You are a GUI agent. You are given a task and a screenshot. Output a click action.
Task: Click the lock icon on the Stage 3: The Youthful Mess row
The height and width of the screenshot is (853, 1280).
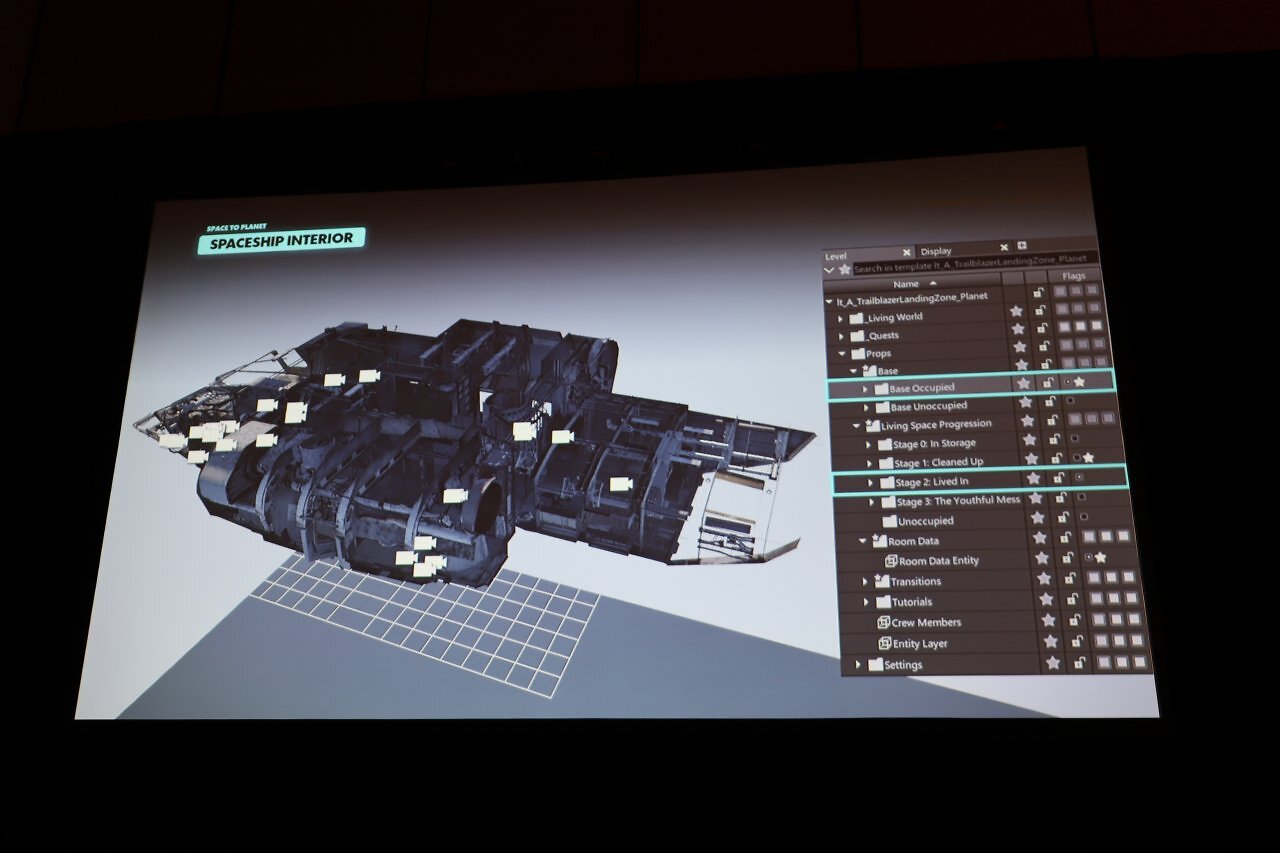pos(1062,498)
